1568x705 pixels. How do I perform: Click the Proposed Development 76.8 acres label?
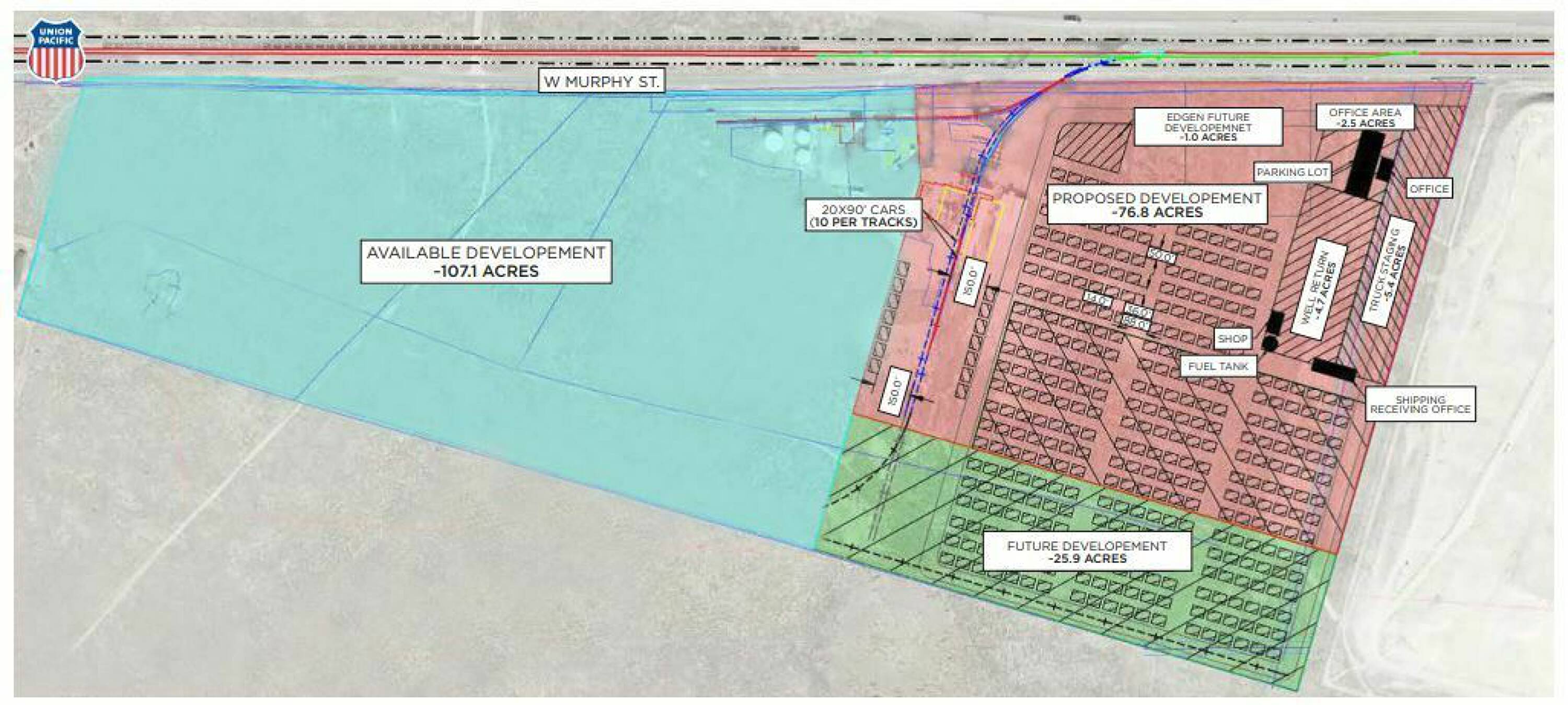point(1157,204)
